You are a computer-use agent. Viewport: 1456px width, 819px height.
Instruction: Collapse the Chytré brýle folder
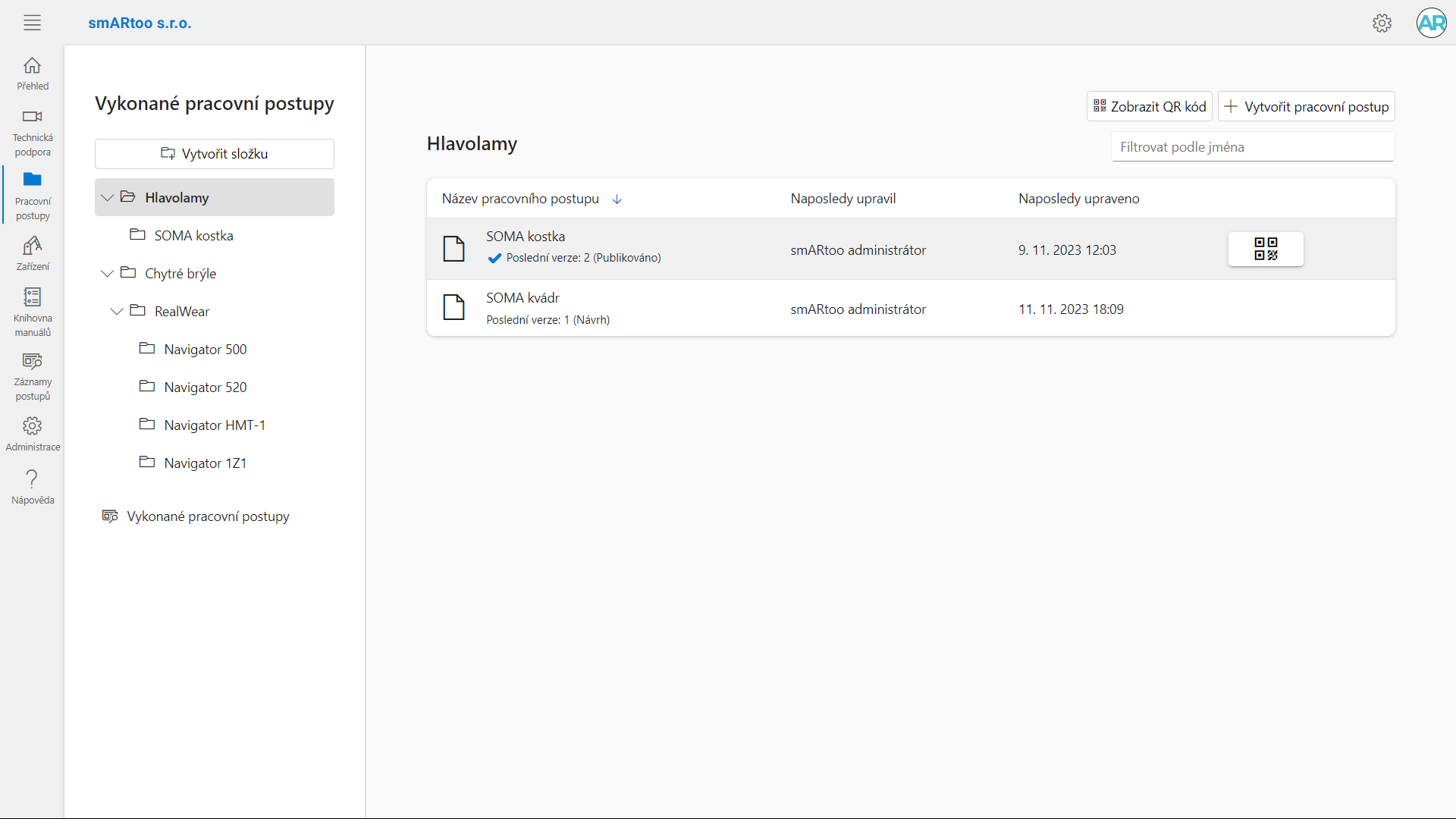click(x=107, y=274)
